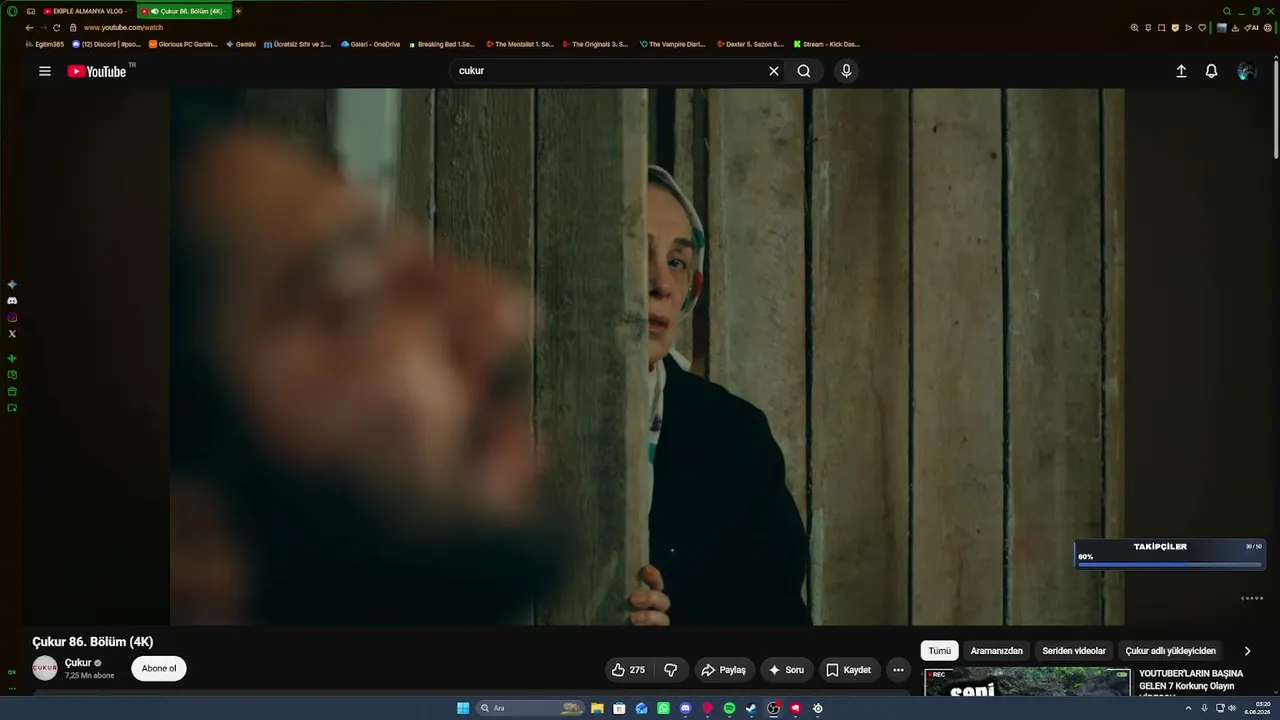Open the Soru ask button
1280x720 pixels.
coord(786,670)
